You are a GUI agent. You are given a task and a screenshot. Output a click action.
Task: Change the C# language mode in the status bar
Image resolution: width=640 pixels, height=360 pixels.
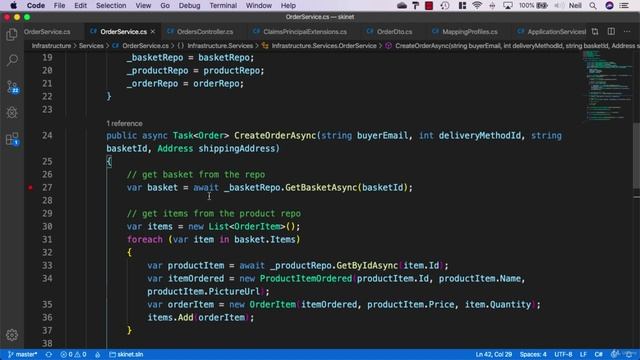[598, 354]
